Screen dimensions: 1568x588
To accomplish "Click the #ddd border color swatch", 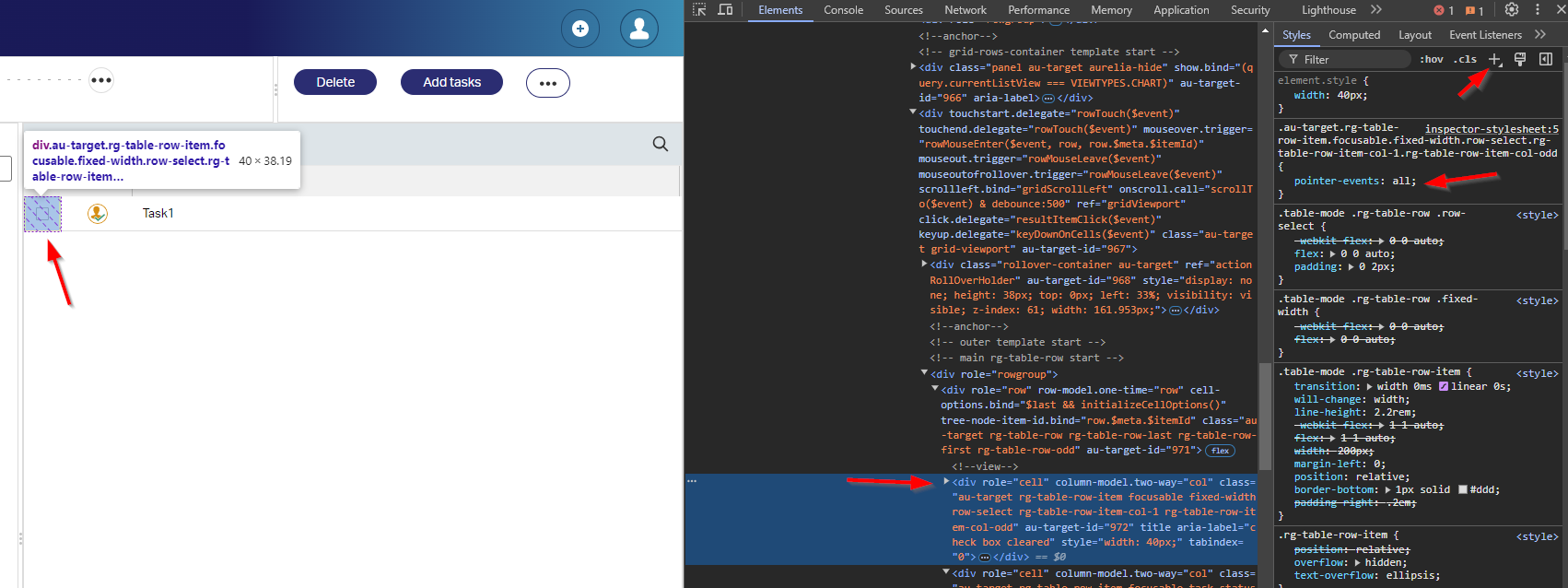I will coord(1462,490).
